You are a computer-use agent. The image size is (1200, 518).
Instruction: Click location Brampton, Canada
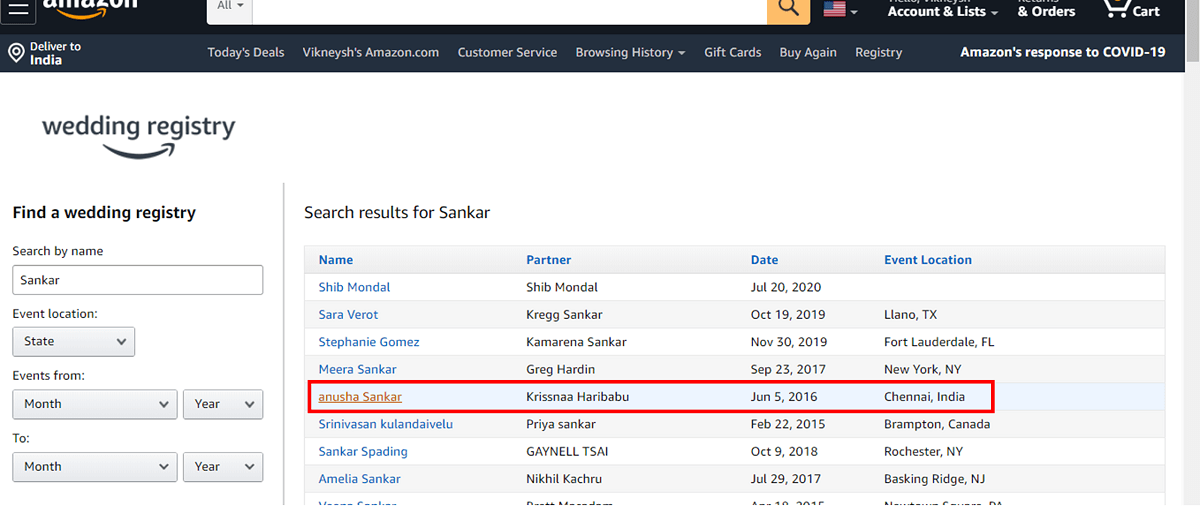[937, 424]
